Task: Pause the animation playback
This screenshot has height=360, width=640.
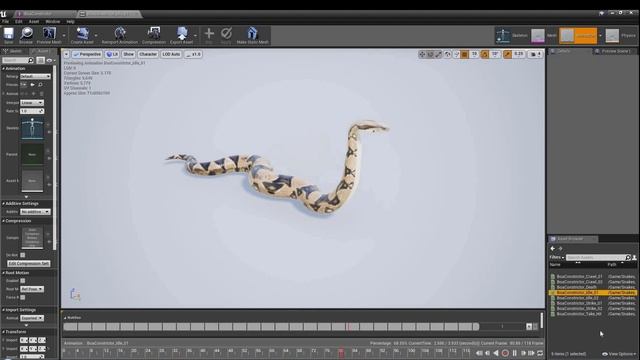Action: click(x=514, y=353)
